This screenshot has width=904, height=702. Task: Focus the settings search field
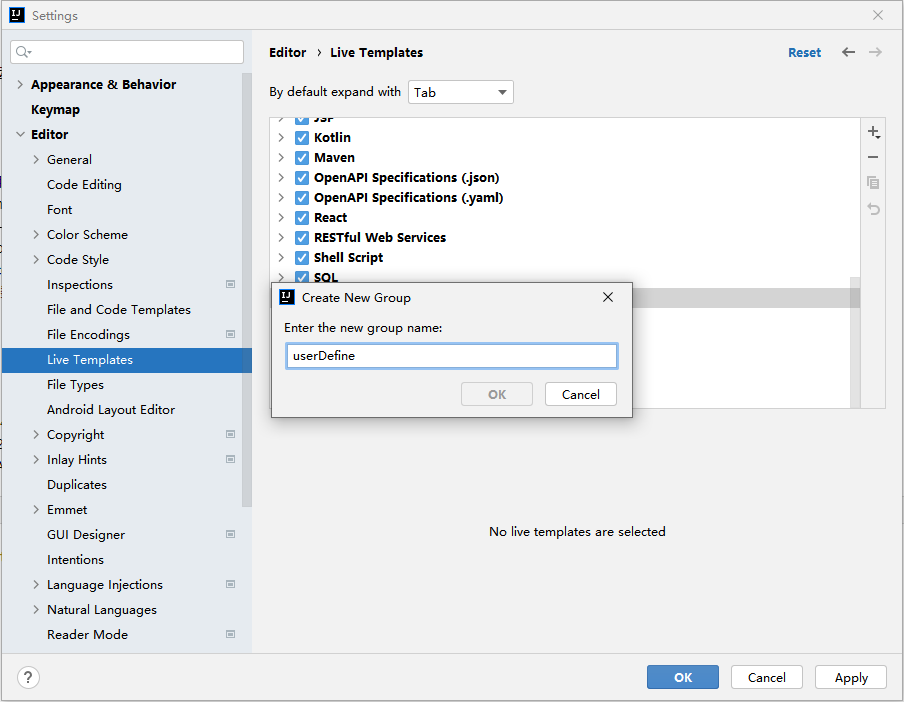127,52
